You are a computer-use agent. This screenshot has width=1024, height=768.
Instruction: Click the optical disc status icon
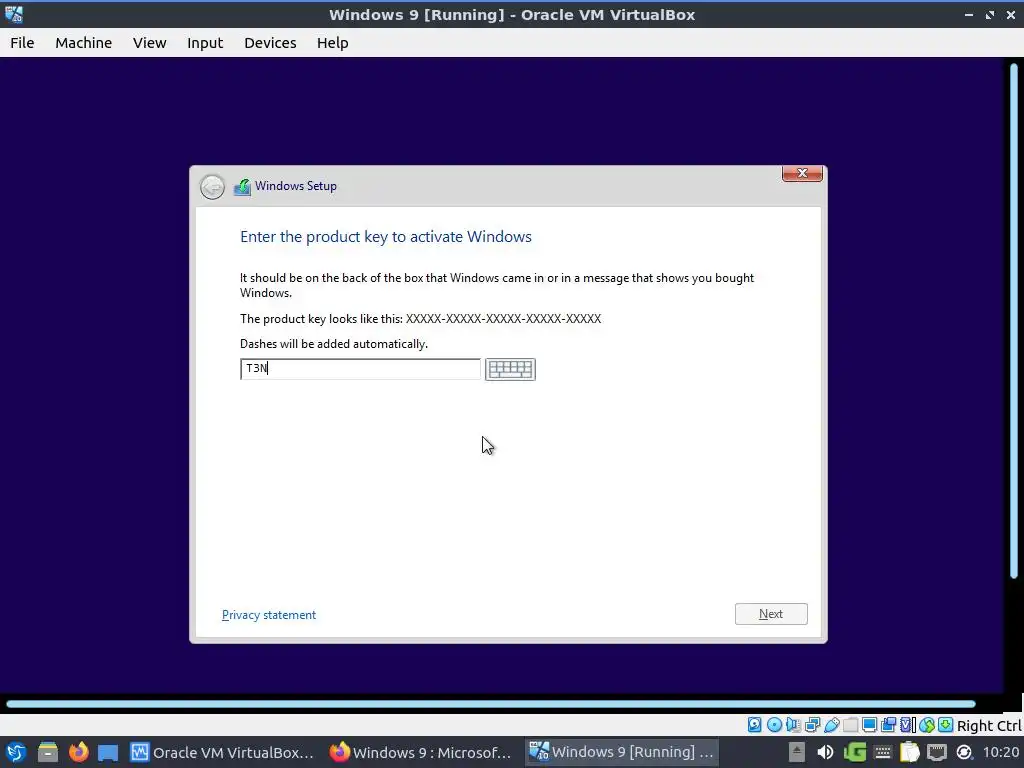[775, 724]
